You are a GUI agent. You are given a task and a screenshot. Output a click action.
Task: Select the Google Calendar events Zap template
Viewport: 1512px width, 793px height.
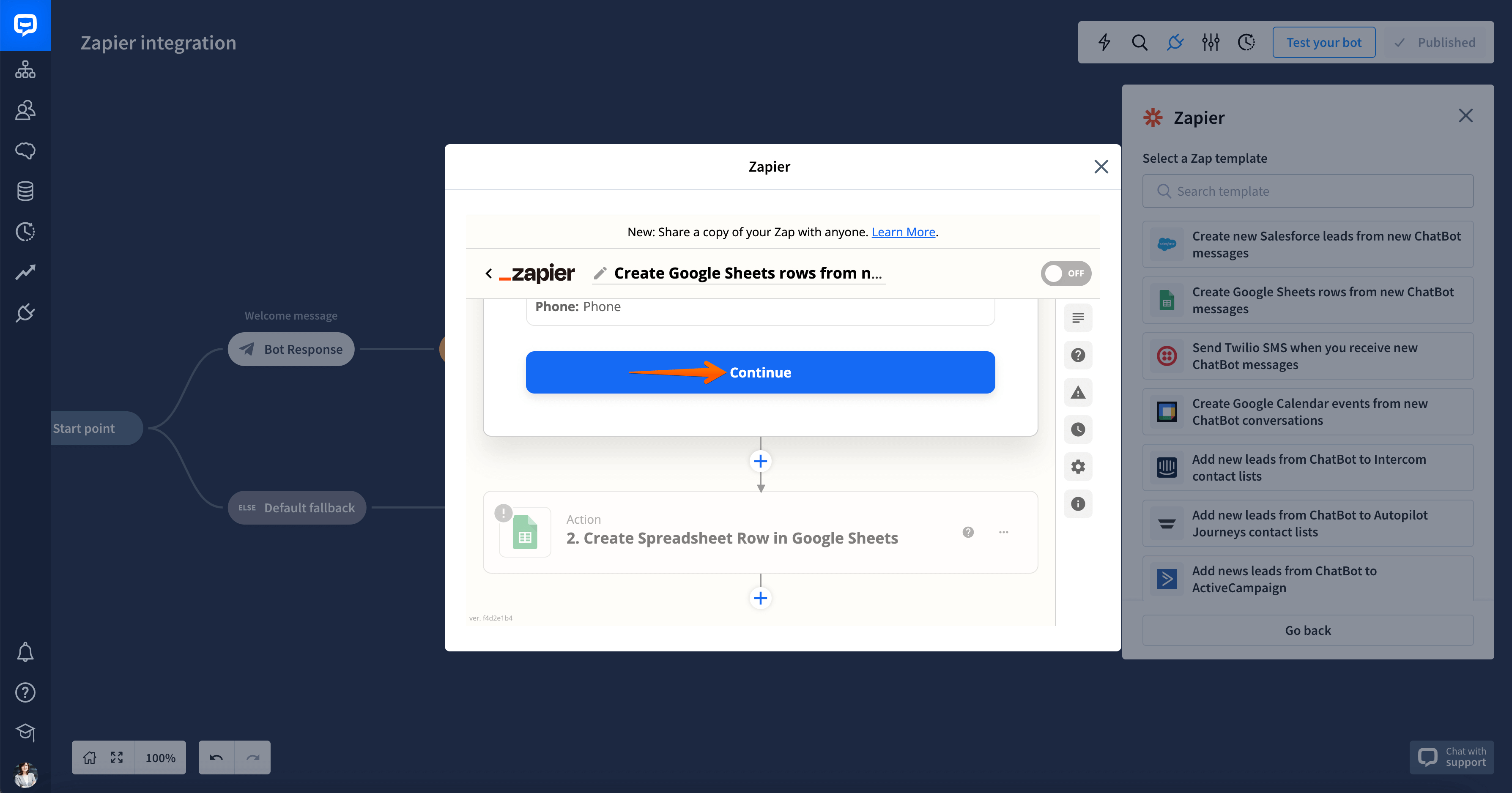tap(1308, 411)
